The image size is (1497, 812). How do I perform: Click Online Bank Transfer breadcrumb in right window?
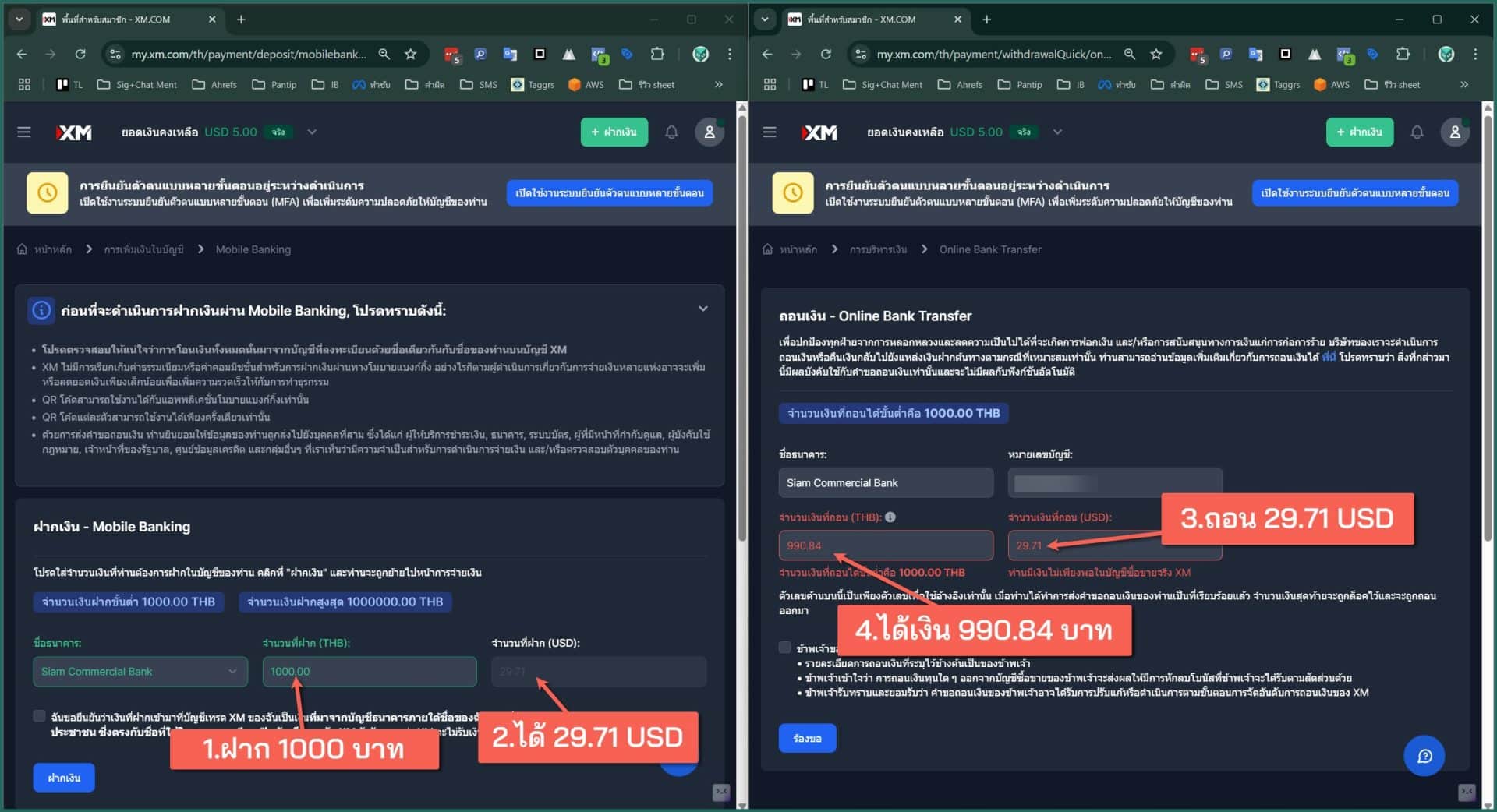(990, 249)
